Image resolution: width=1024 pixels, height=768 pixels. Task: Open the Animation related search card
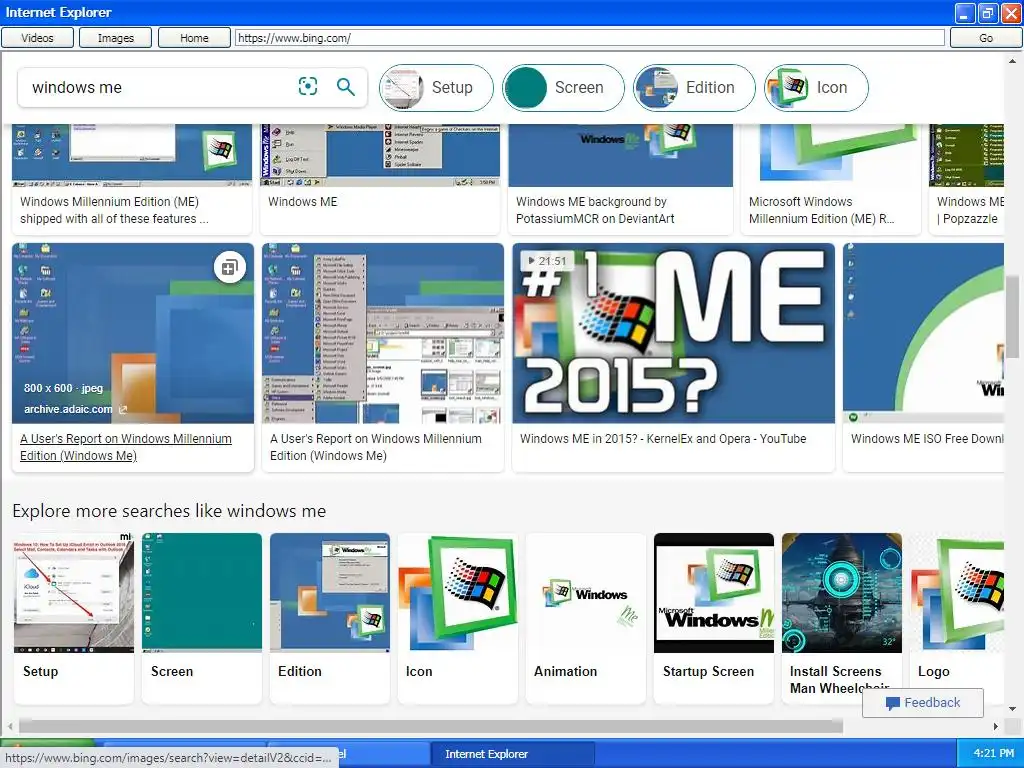coord(586,618)
